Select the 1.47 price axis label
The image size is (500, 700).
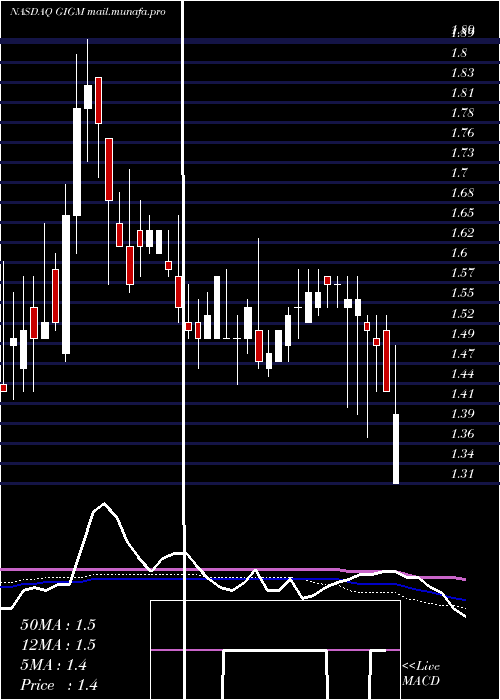coord(462,354)
